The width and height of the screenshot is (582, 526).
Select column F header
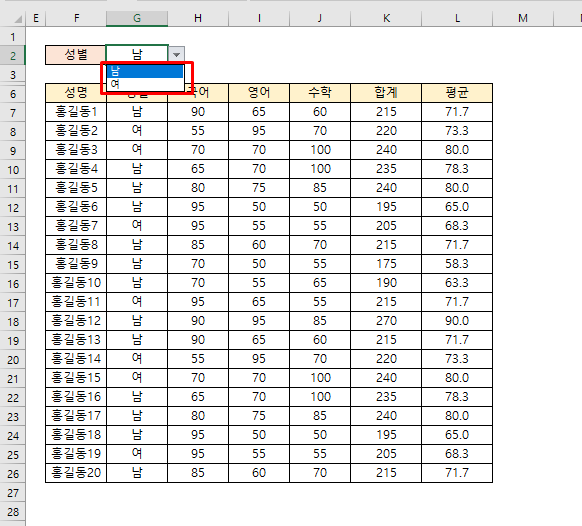[76, 18]
